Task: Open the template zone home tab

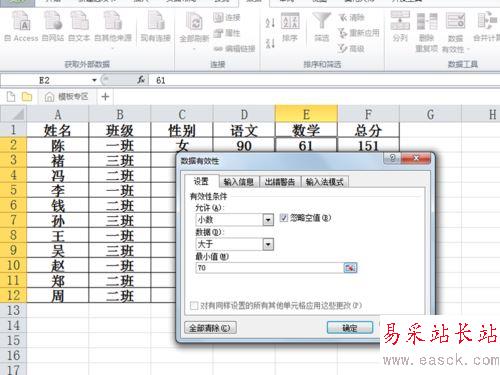Action: pyautogui.click(x=66, y=97)
